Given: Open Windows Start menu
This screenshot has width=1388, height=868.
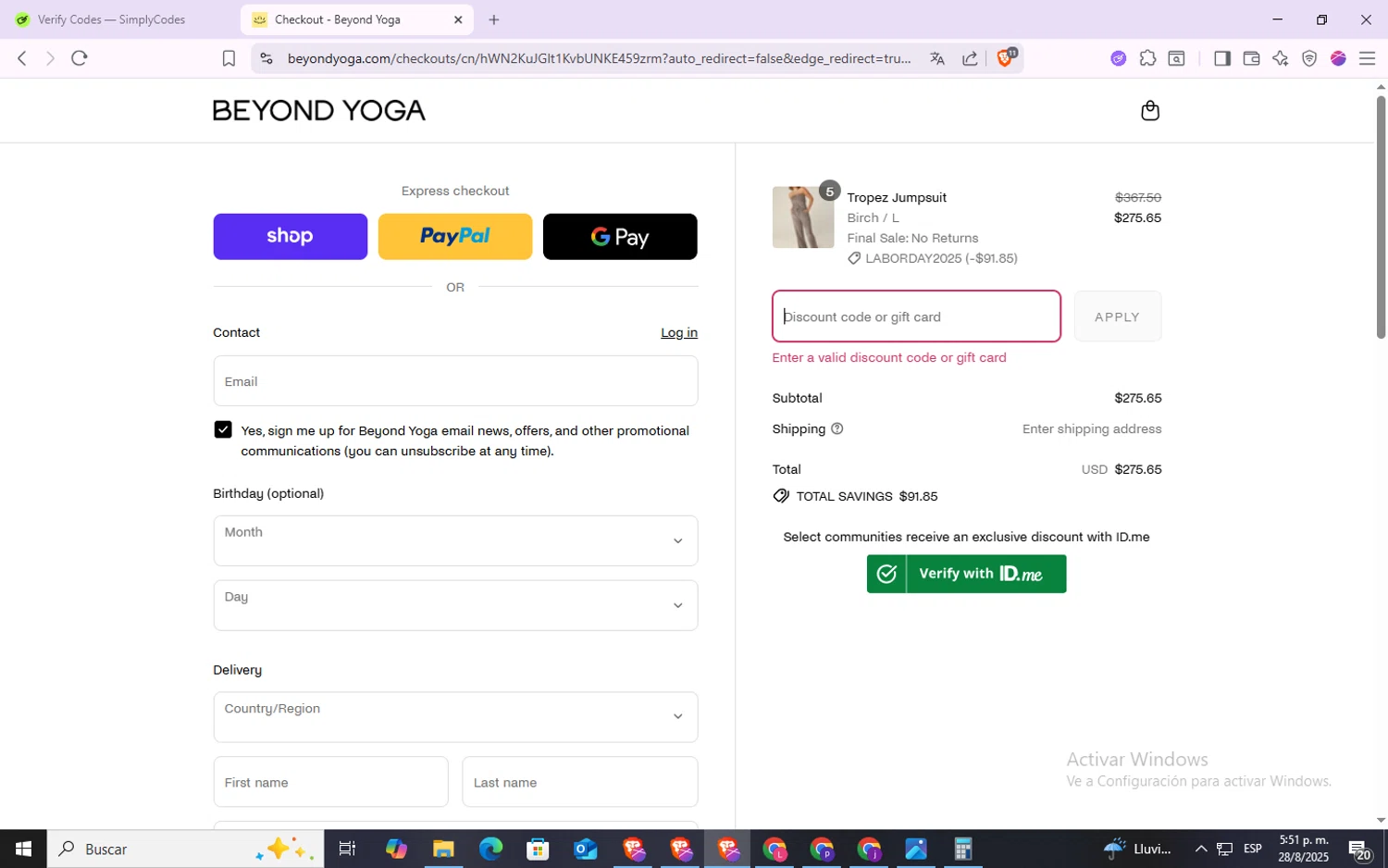Looking at the screenshot, I should click(x=23, y=849).
